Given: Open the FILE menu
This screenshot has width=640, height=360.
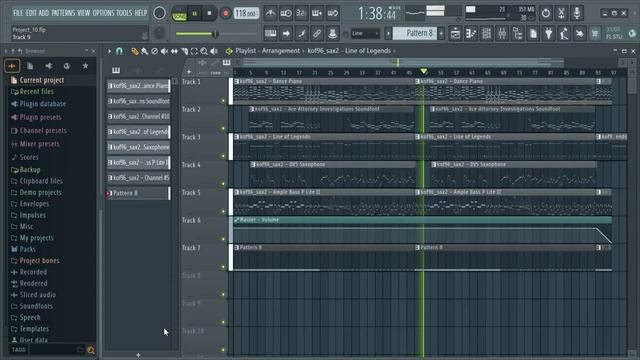Looking at the screenshot, I should point(18,13).
